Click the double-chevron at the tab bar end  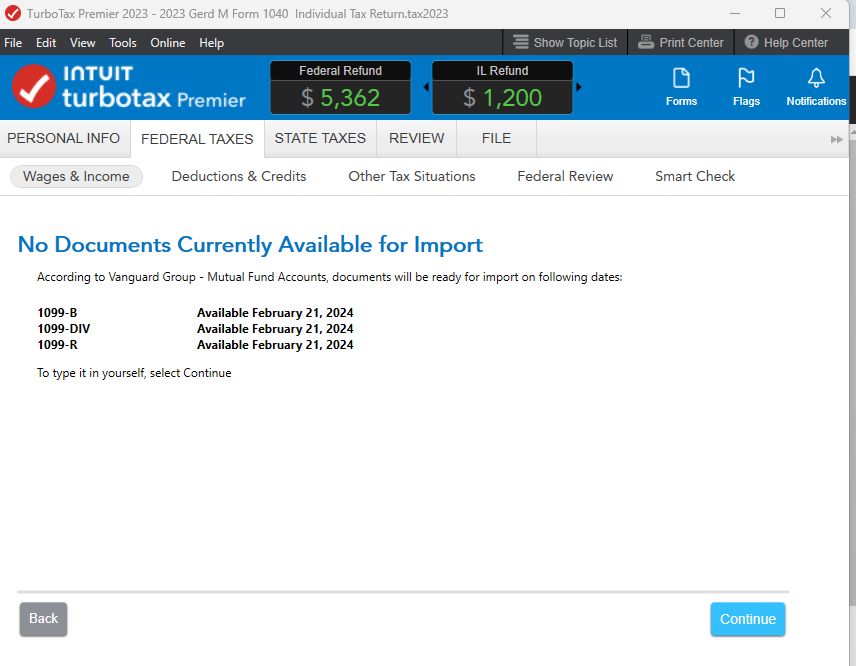tap(836, 140)
